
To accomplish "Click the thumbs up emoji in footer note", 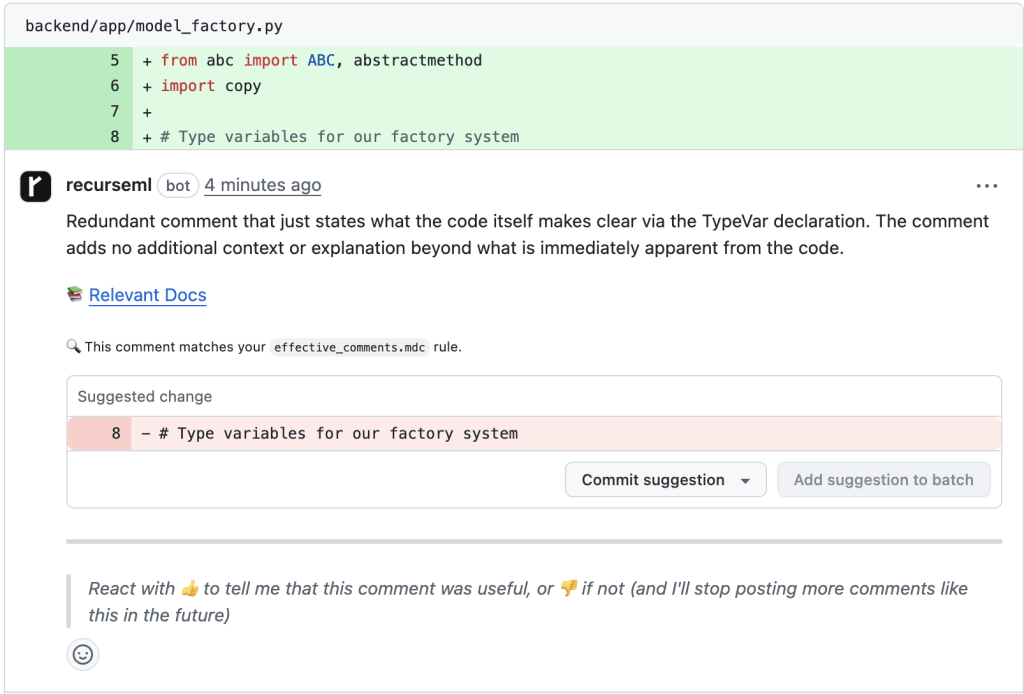I will pyautogui.click(x=190, y=589).
